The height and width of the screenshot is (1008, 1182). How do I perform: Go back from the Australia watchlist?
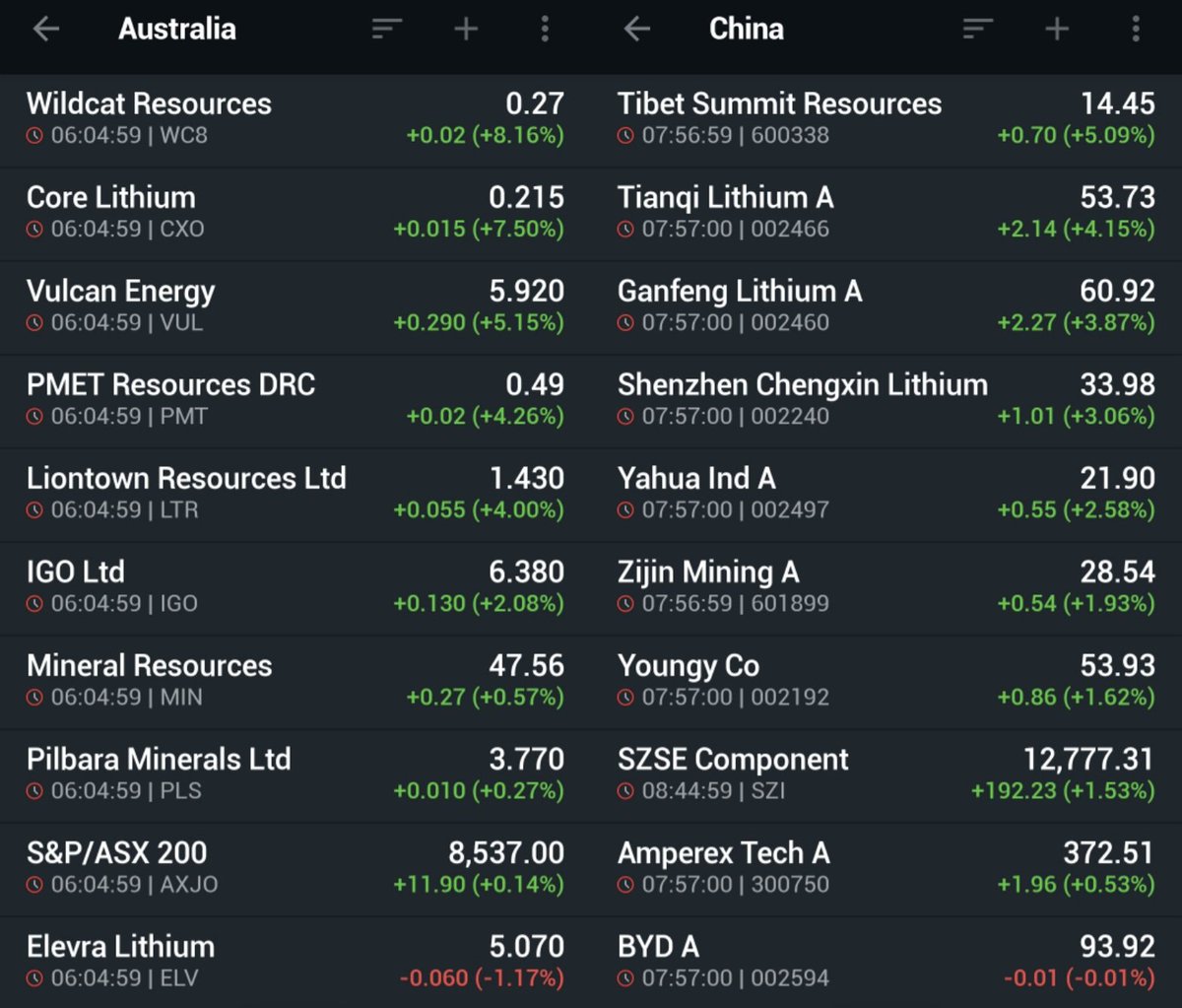46,29
